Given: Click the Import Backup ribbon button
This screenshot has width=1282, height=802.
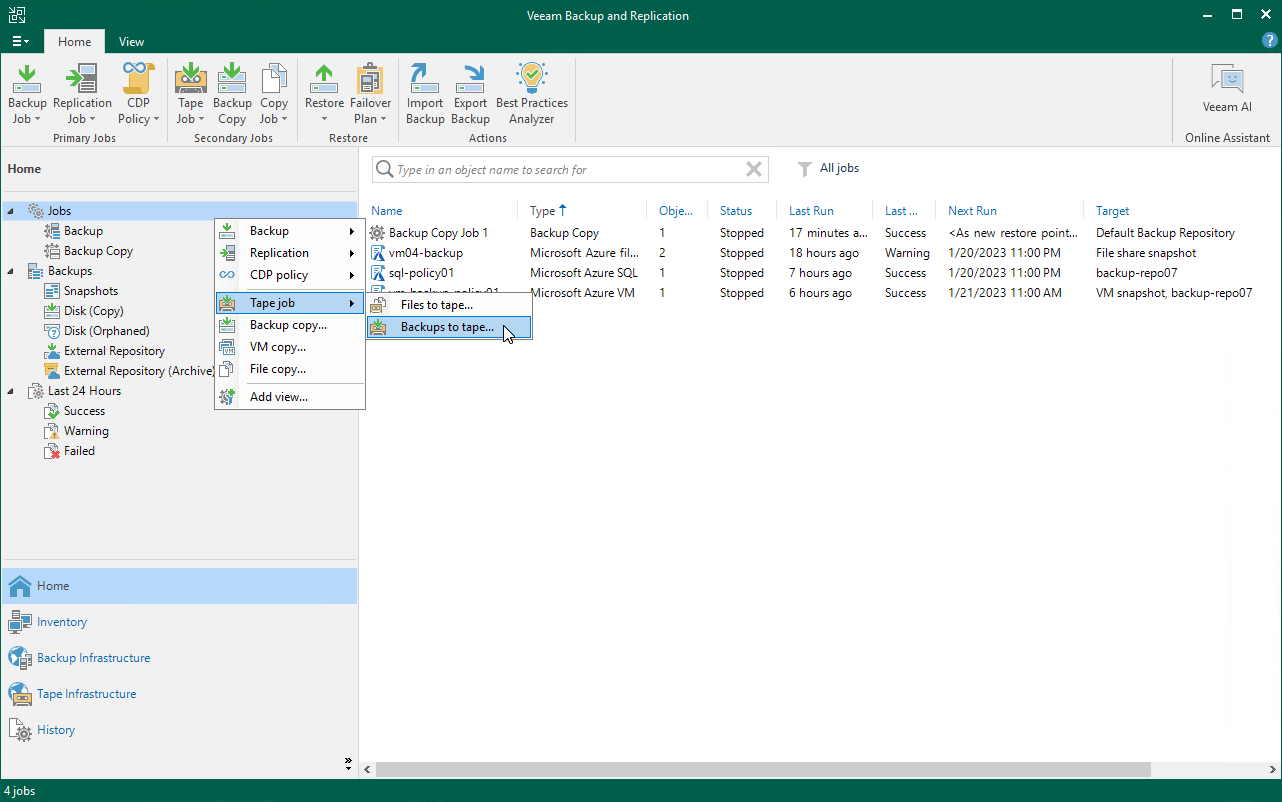Looking at the screenshot, I should (425, 93).
